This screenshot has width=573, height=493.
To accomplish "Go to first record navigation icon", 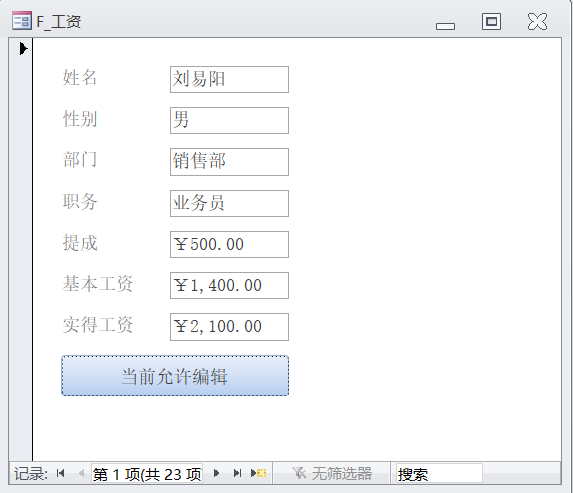I will (x=61, y=473).
